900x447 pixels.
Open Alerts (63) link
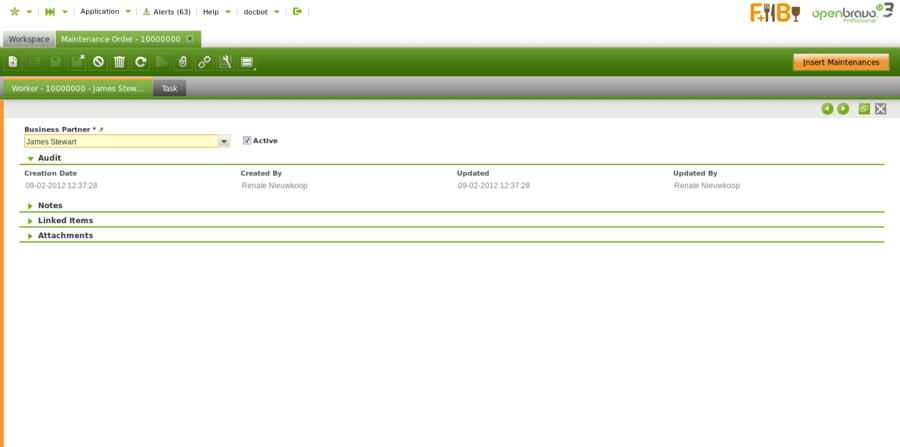point(166,11)
